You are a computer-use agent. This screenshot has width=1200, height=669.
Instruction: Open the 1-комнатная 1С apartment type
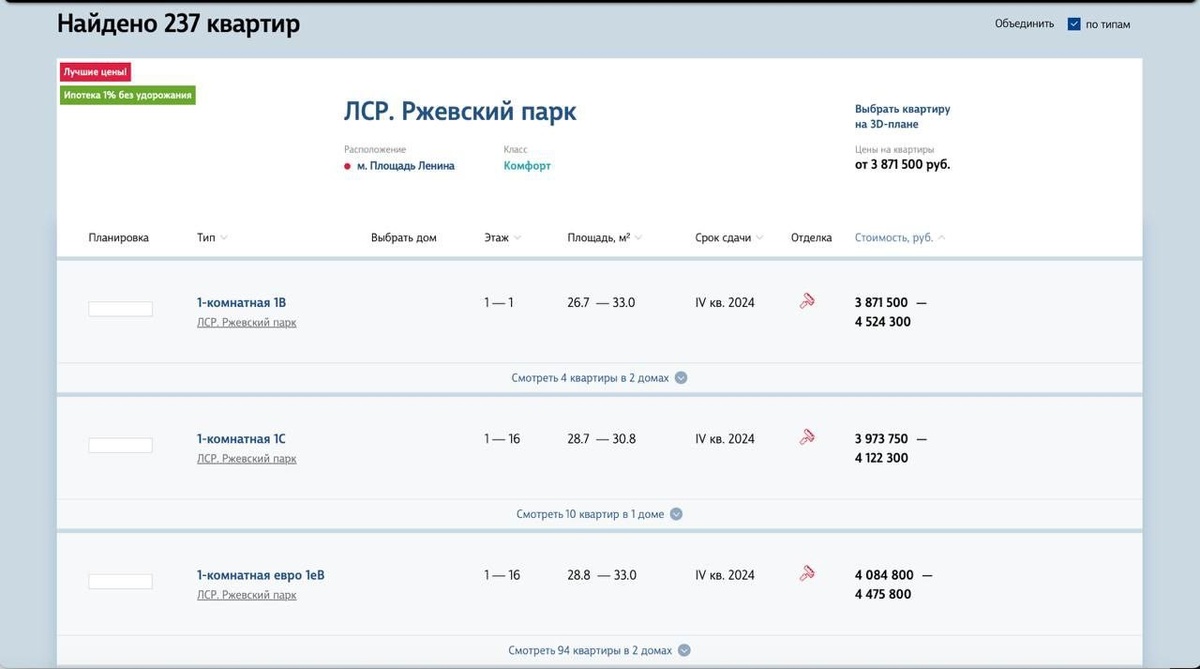[x=242, y=439]
